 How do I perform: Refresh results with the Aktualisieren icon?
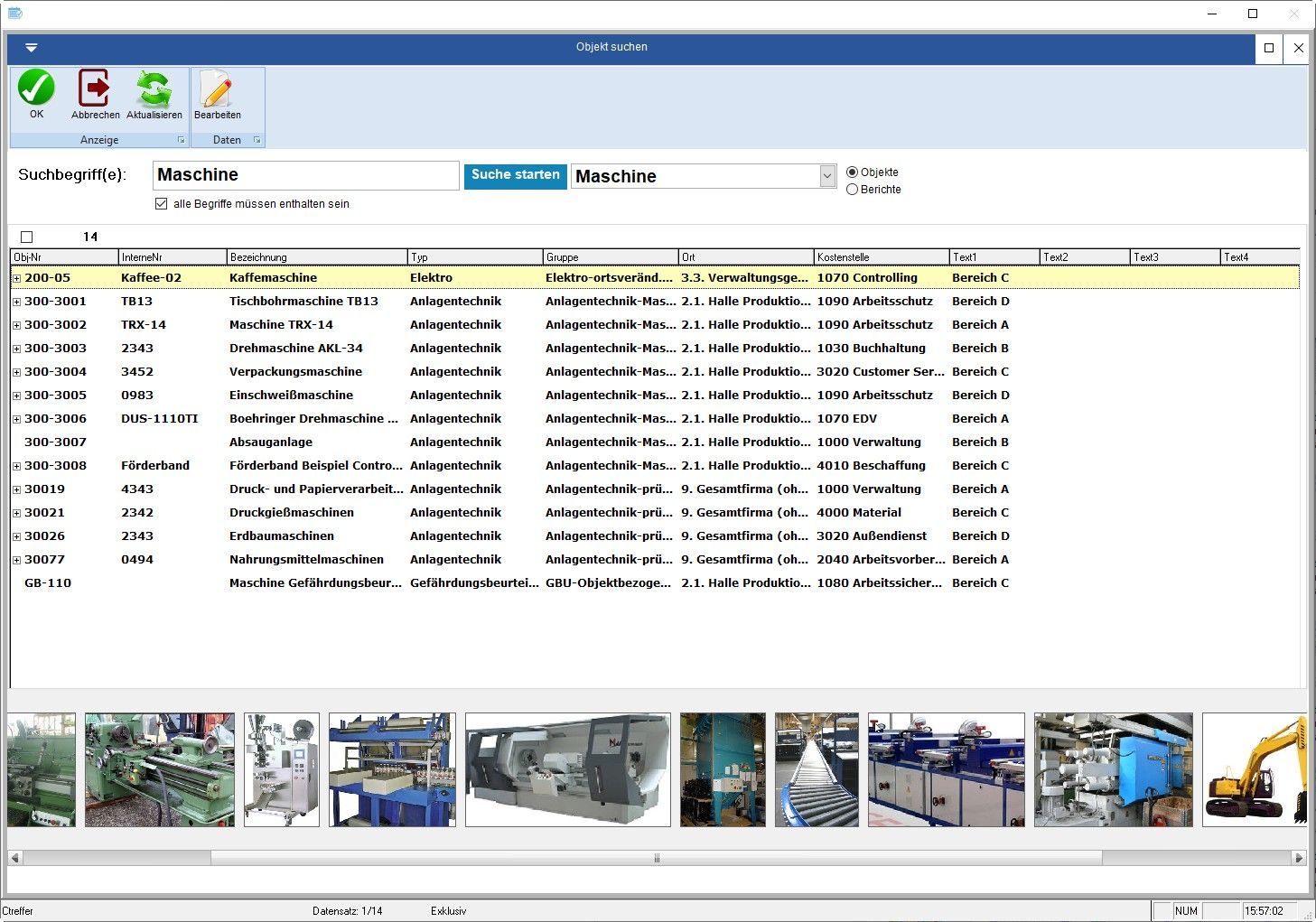[x=154, y=88]
